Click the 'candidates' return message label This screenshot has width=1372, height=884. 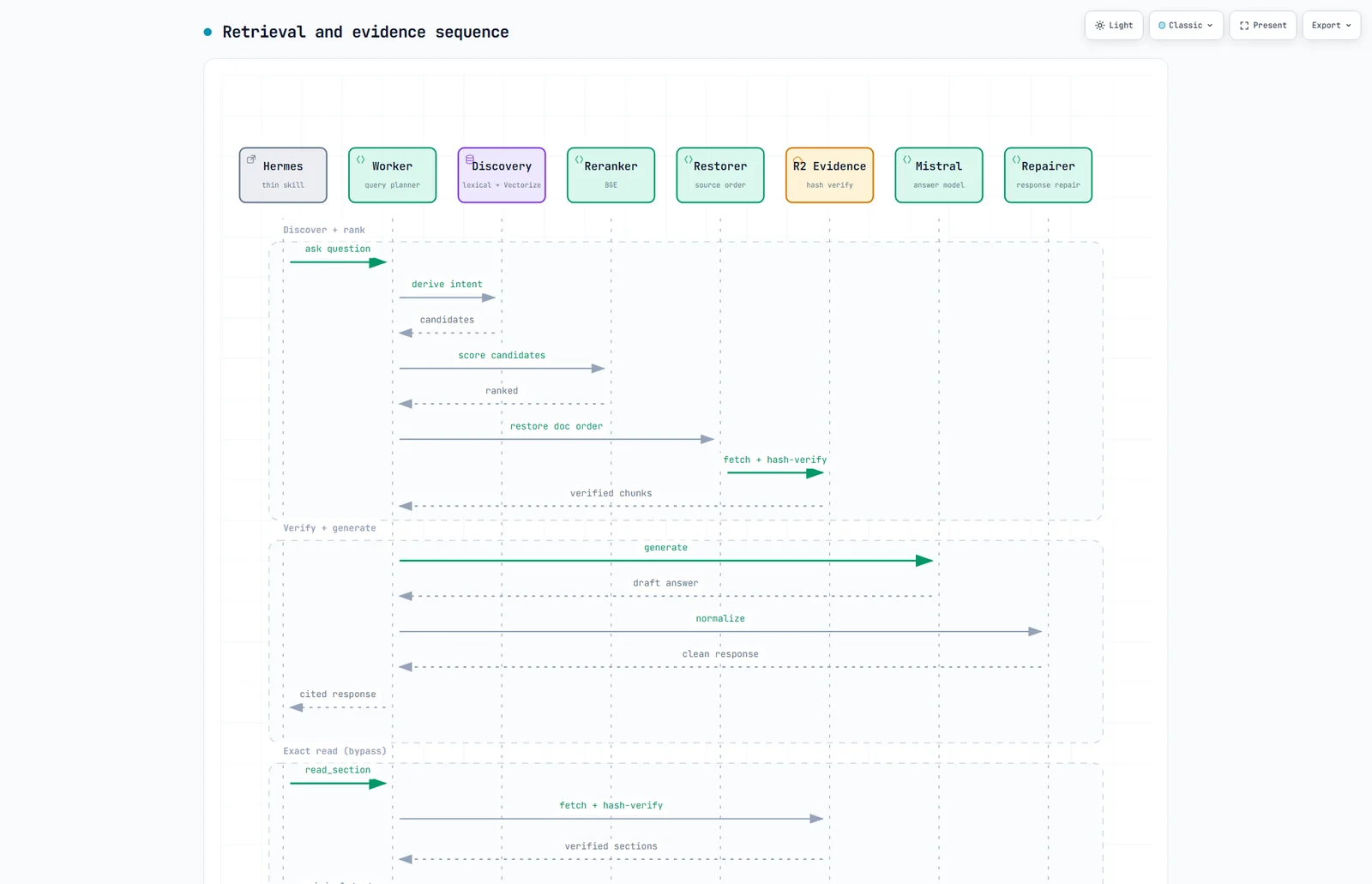(x=447, y=320)
